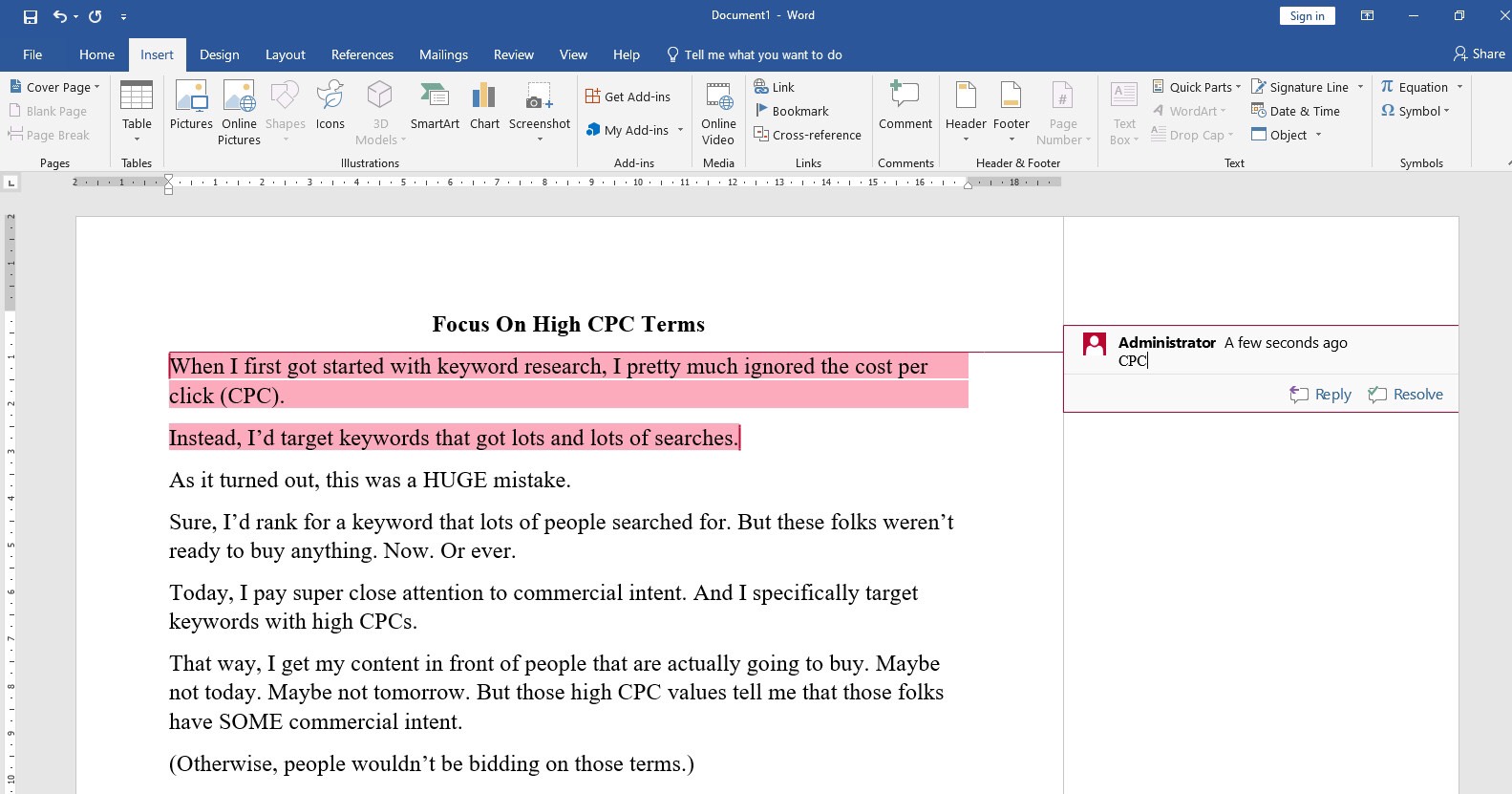Expand the Cover Page dropdown
Image resolution: width=1512 pixels, height=794 pixels.
pos(96,87)
